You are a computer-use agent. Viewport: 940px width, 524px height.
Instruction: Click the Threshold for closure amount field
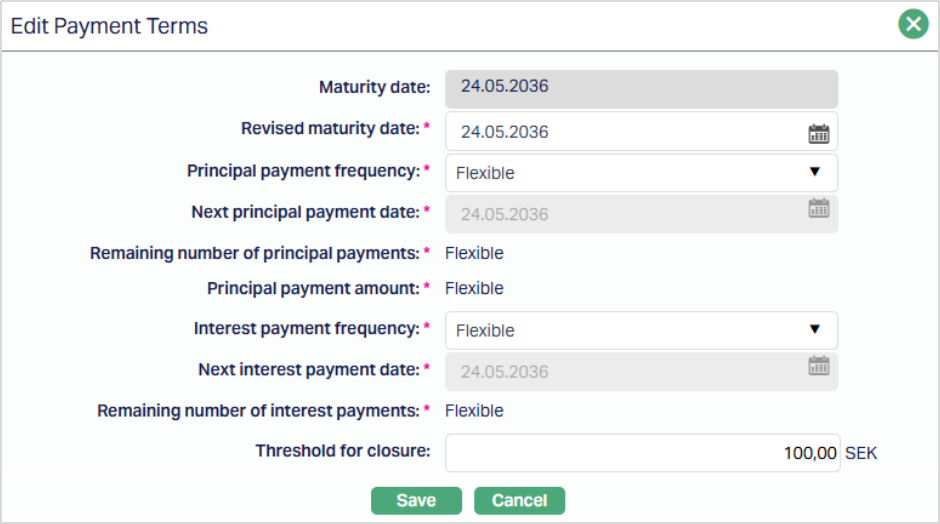642,453
